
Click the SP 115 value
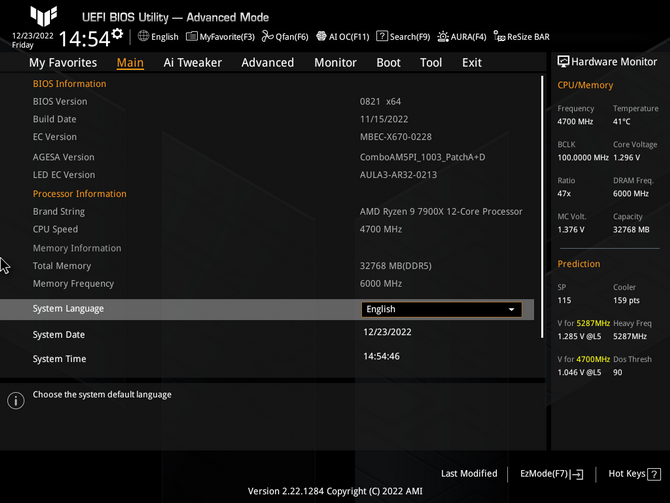coord(564,300)
